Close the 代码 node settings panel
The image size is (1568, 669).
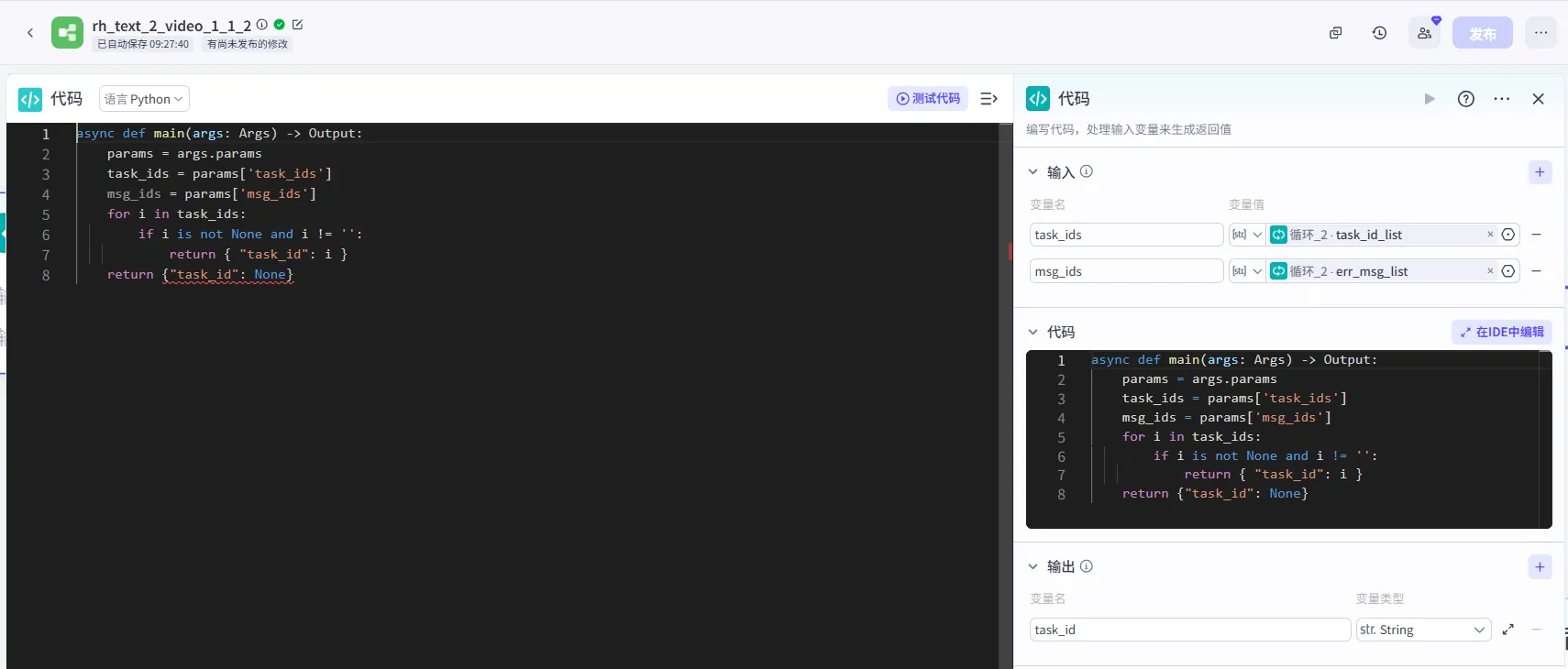1539,99
